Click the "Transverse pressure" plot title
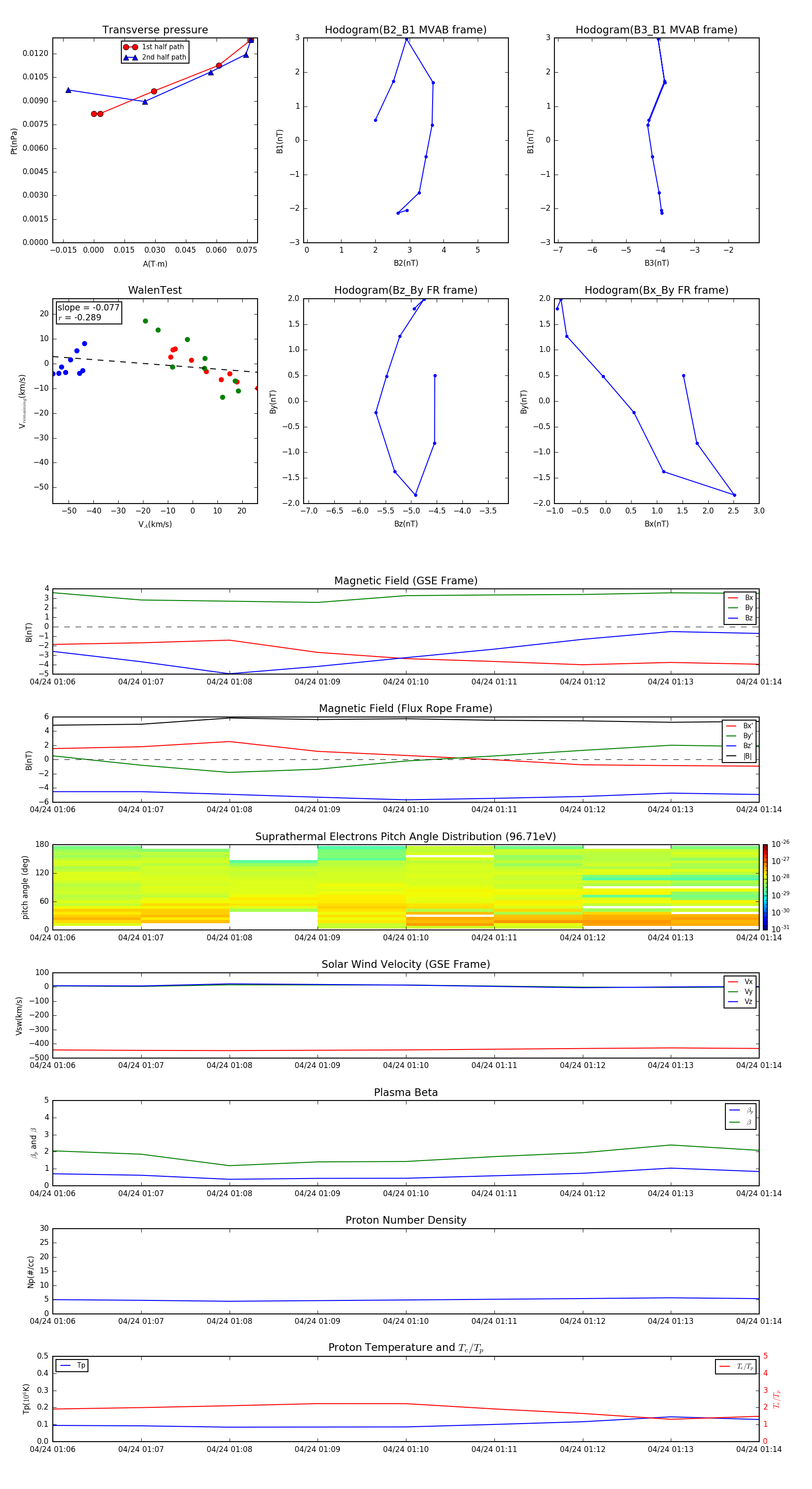Image resolution: width=812 pixels, height=1489 pixels. (x=155, y=30)
